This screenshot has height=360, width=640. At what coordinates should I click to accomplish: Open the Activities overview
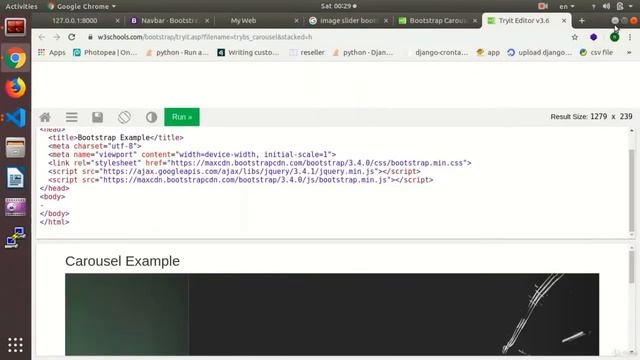pyautogui.click(x=21, y=6)
